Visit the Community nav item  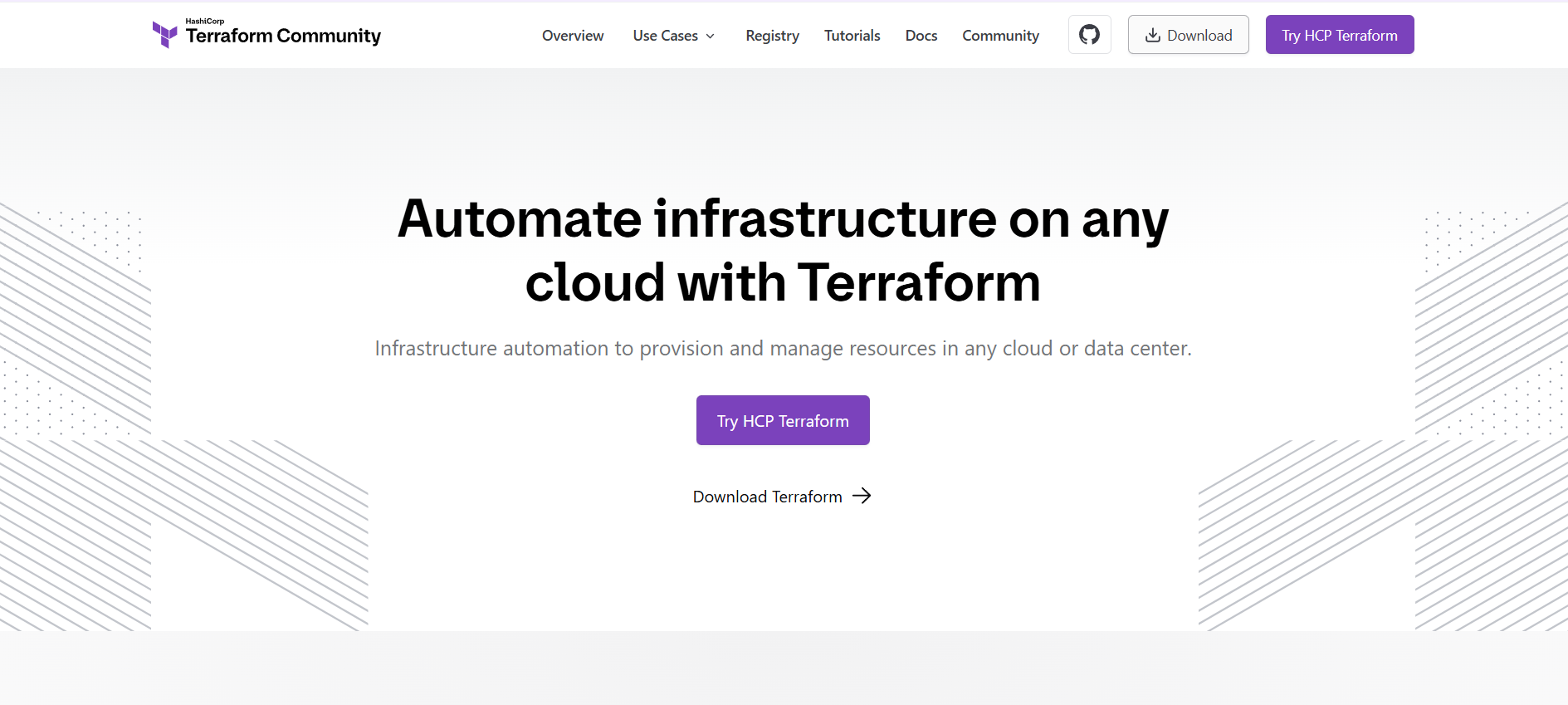(x=1000, y=36)
